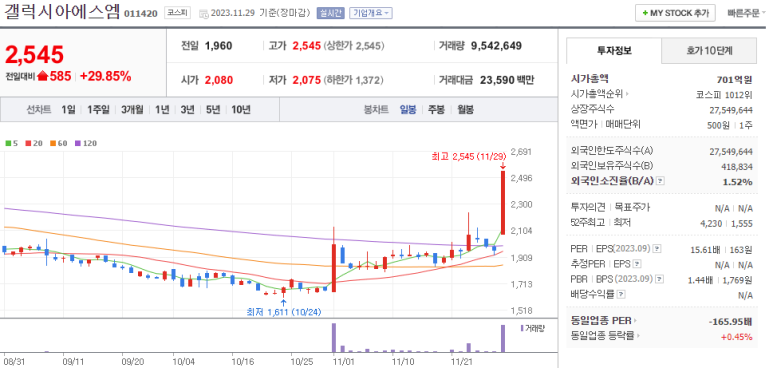Viewport: 773px width, 368px height.
Task: Click help icon next to PER EPS(2023.09)
Action: point(657,248)
